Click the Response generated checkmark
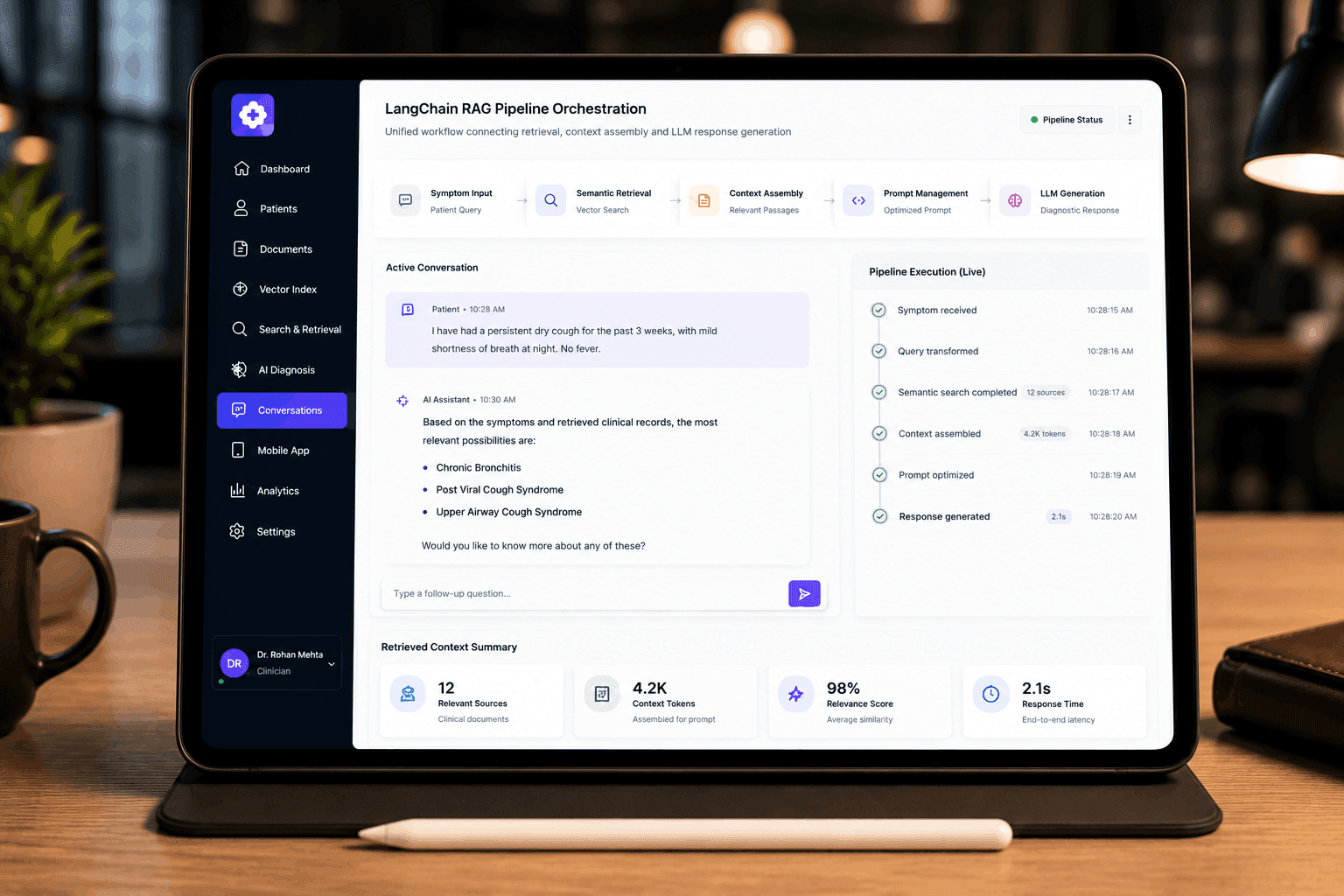Screen dimensions: 1344x896 tap(880, 516)
